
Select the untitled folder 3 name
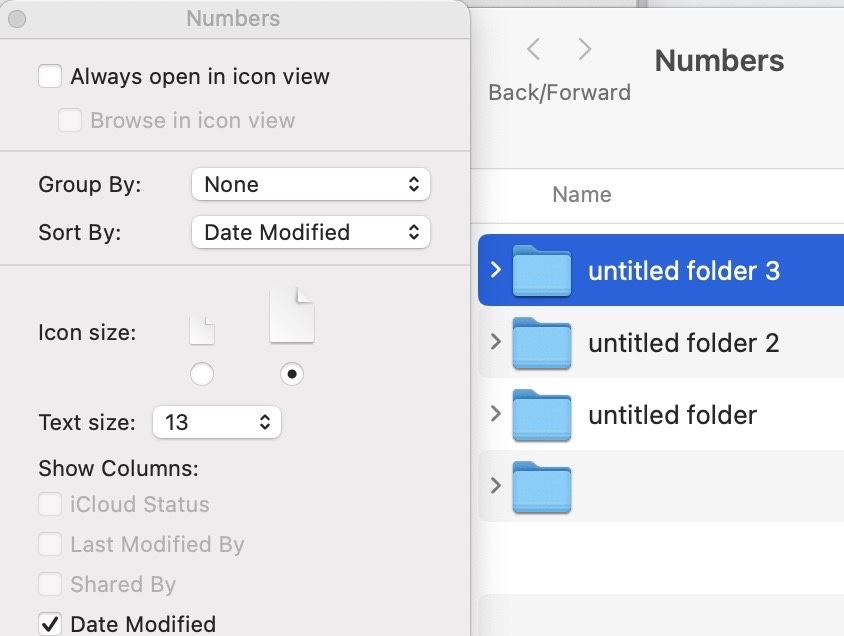[684, 271]
